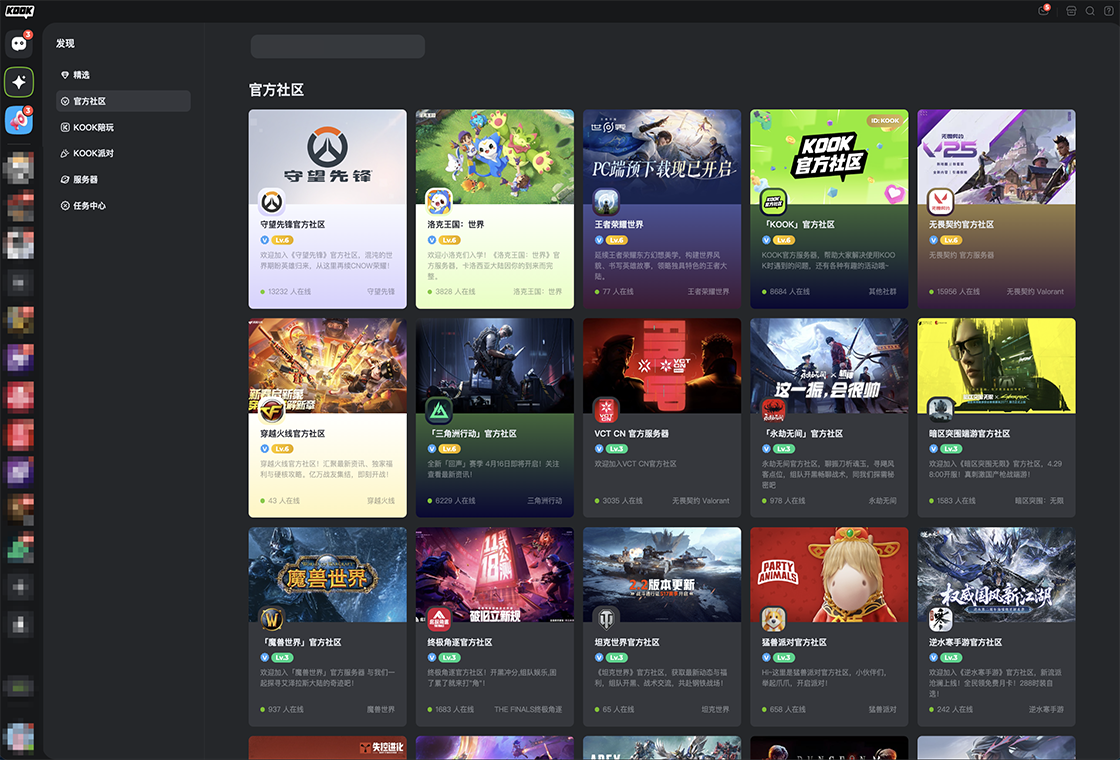
Task: Open the 守望先锋 banner image
Action: [x=328, y=157]
